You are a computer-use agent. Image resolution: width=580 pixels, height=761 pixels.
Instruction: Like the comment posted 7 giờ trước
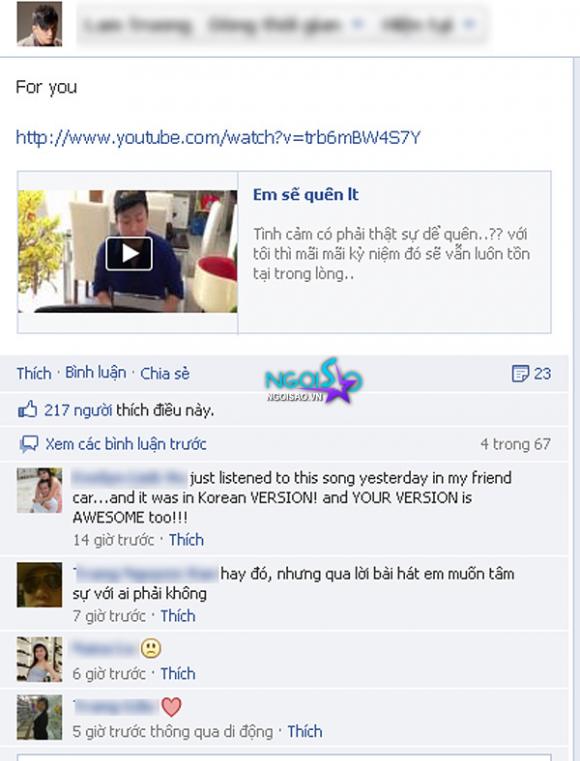coord(178,616)
